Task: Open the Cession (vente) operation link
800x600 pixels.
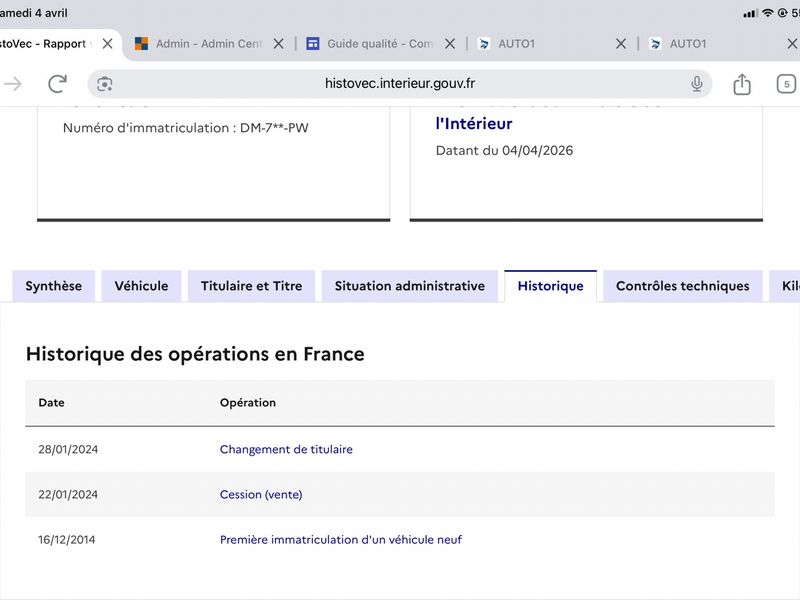Action: point(261,495)
